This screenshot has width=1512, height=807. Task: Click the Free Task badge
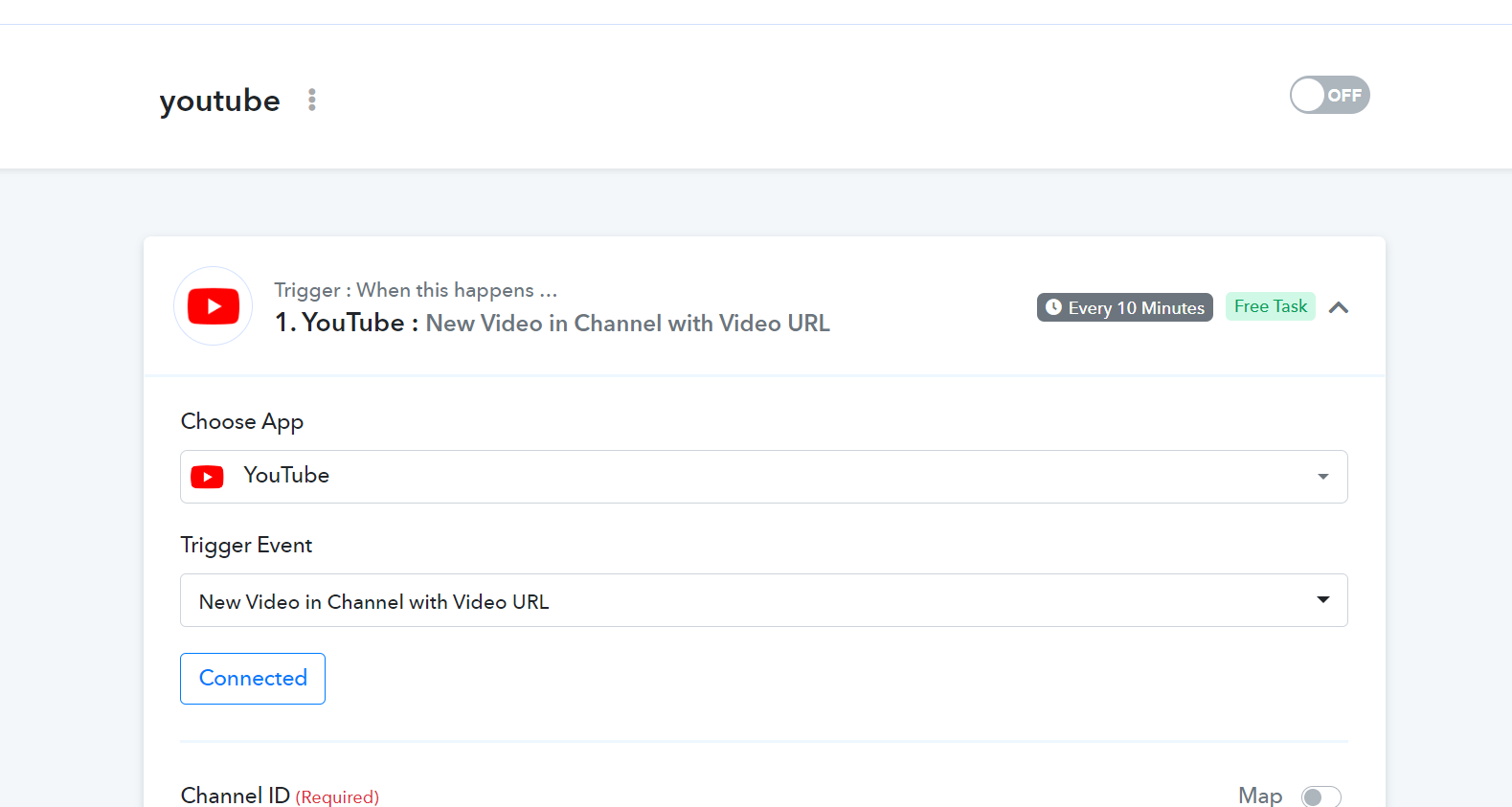[x=1271, y=306]
